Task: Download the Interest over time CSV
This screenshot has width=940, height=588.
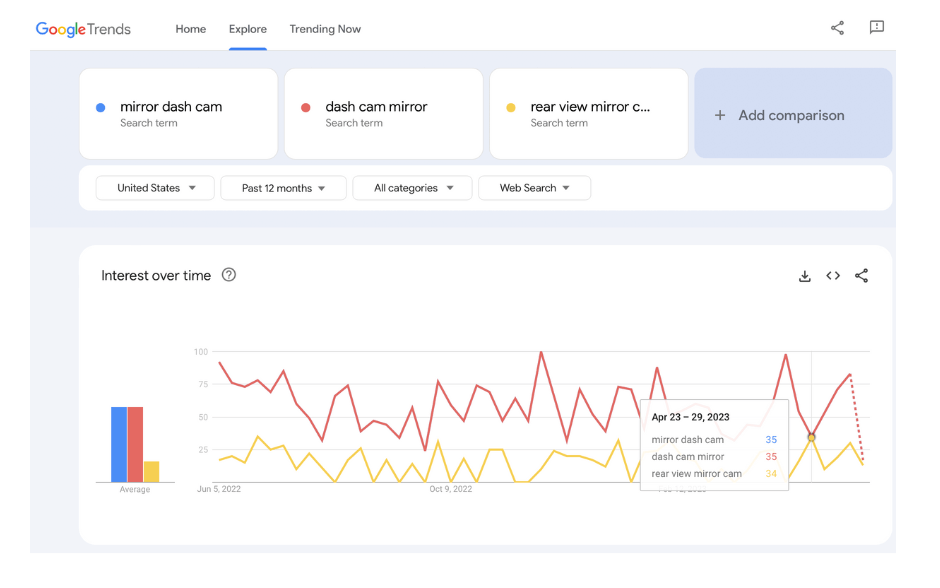Action: pyautogui.click(x=805, y=276)
